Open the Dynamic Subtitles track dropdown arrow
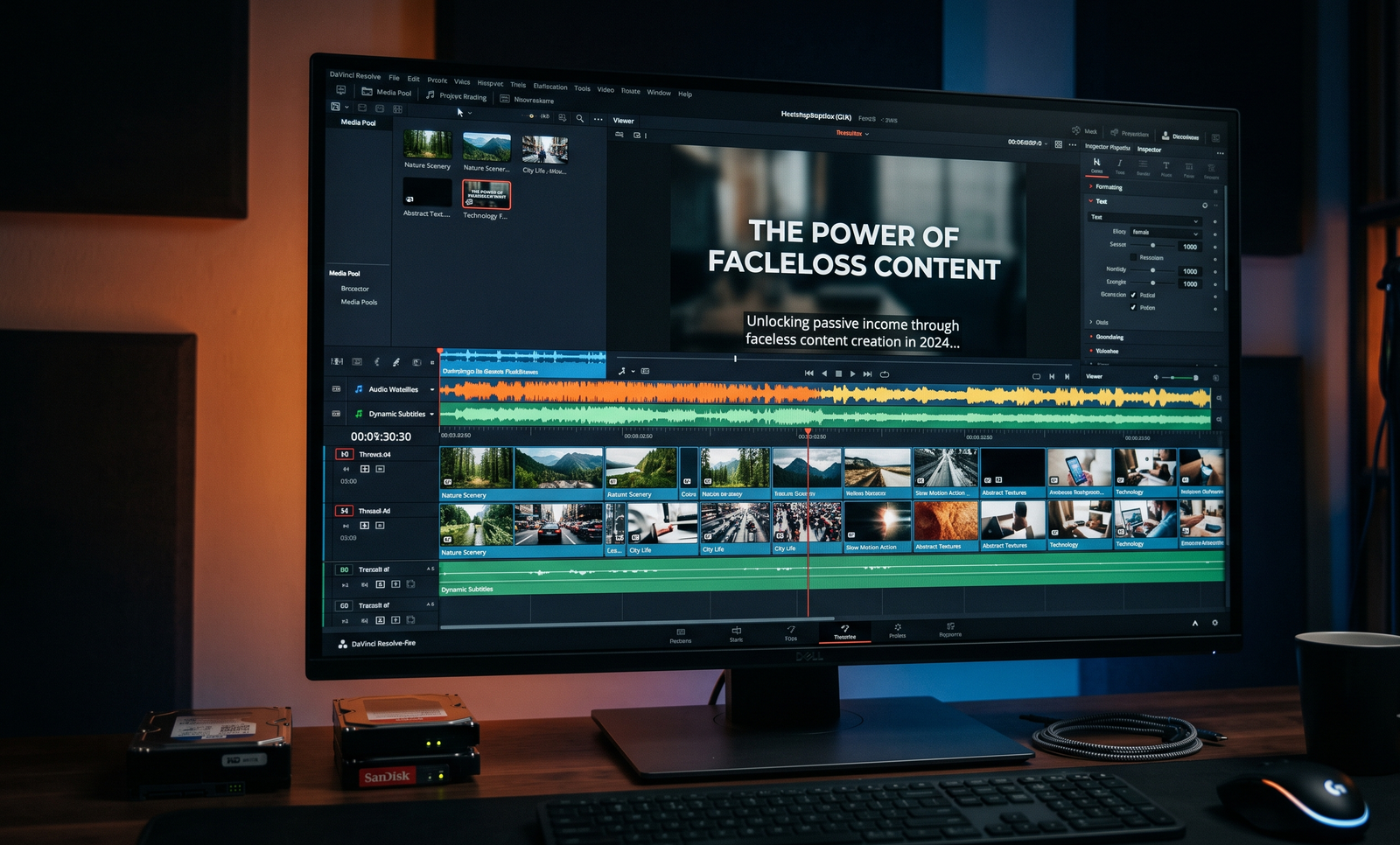 [431, 415]
